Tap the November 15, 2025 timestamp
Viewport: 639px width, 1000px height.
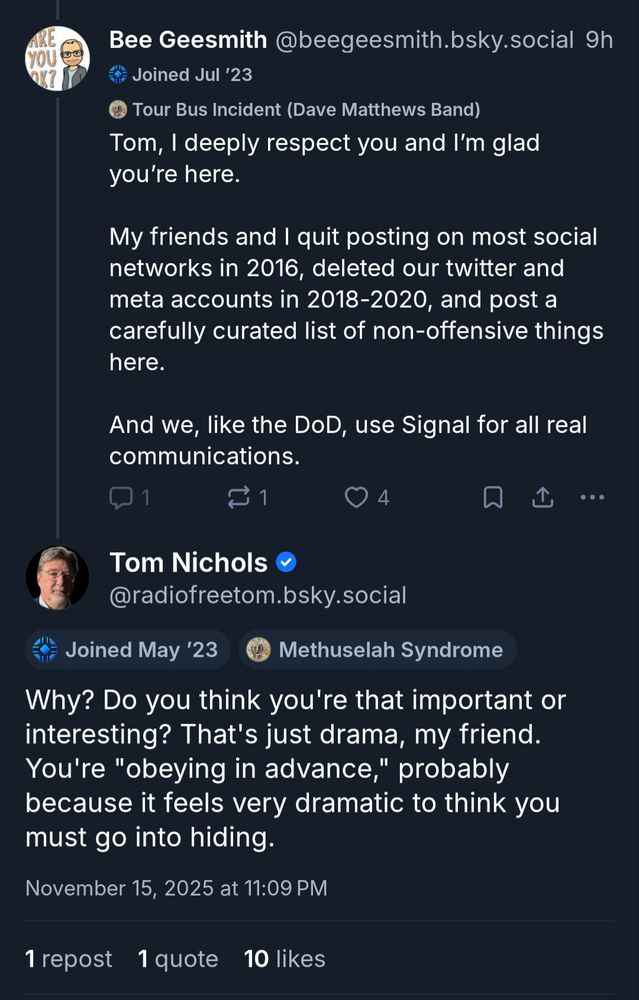175,888
